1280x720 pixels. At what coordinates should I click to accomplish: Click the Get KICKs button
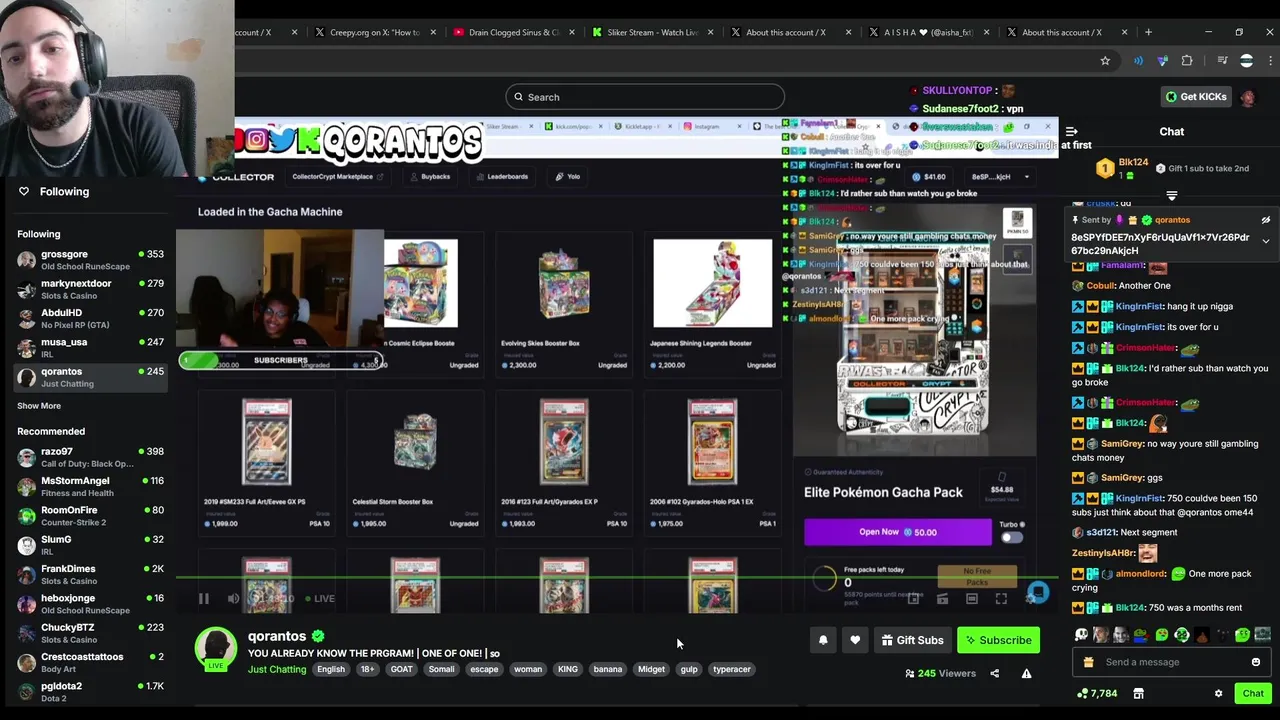pos(1195,97)
